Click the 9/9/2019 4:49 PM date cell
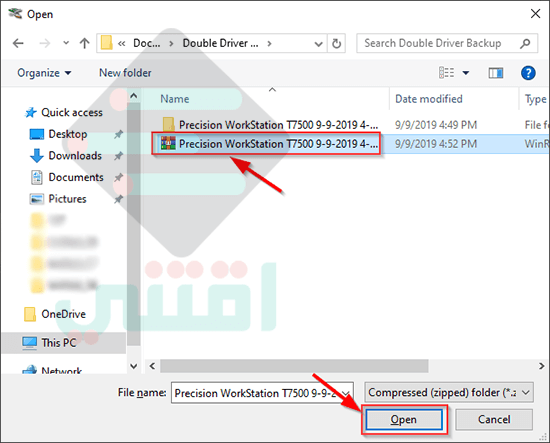 [436, 125]
